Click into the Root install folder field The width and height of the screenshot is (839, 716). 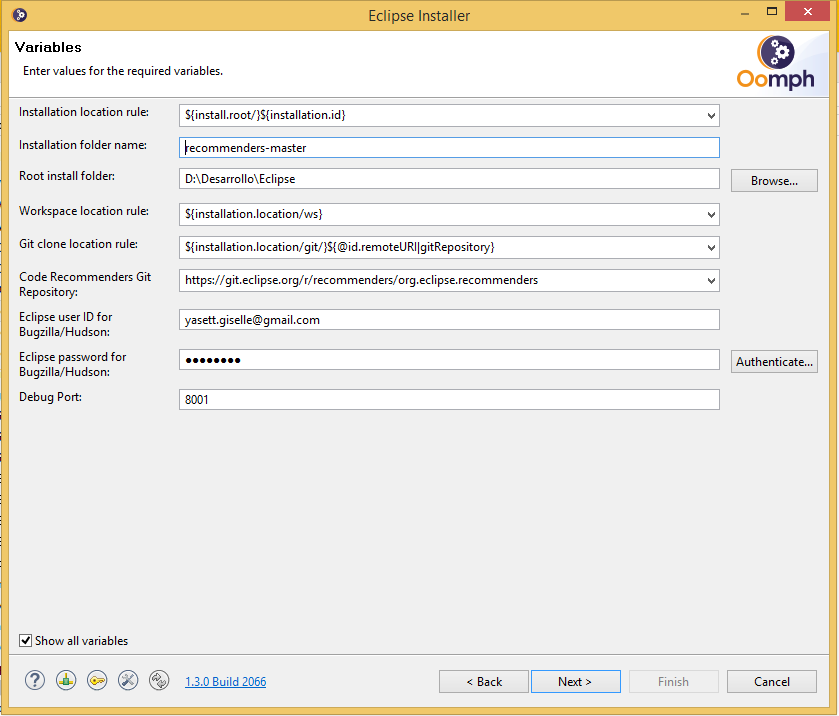[449, 179]
